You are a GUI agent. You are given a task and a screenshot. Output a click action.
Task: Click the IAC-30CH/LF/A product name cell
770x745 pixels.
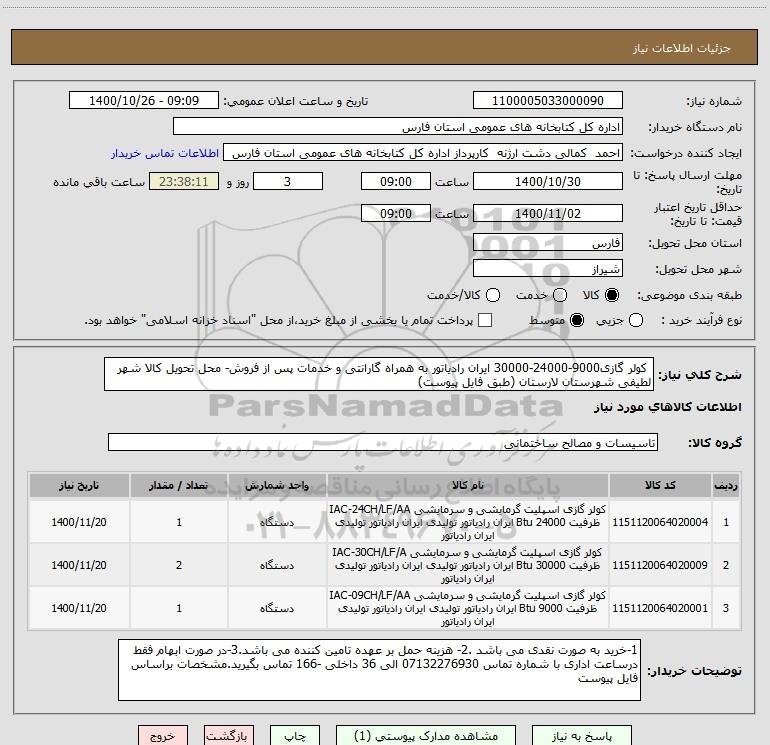[468, 565]
